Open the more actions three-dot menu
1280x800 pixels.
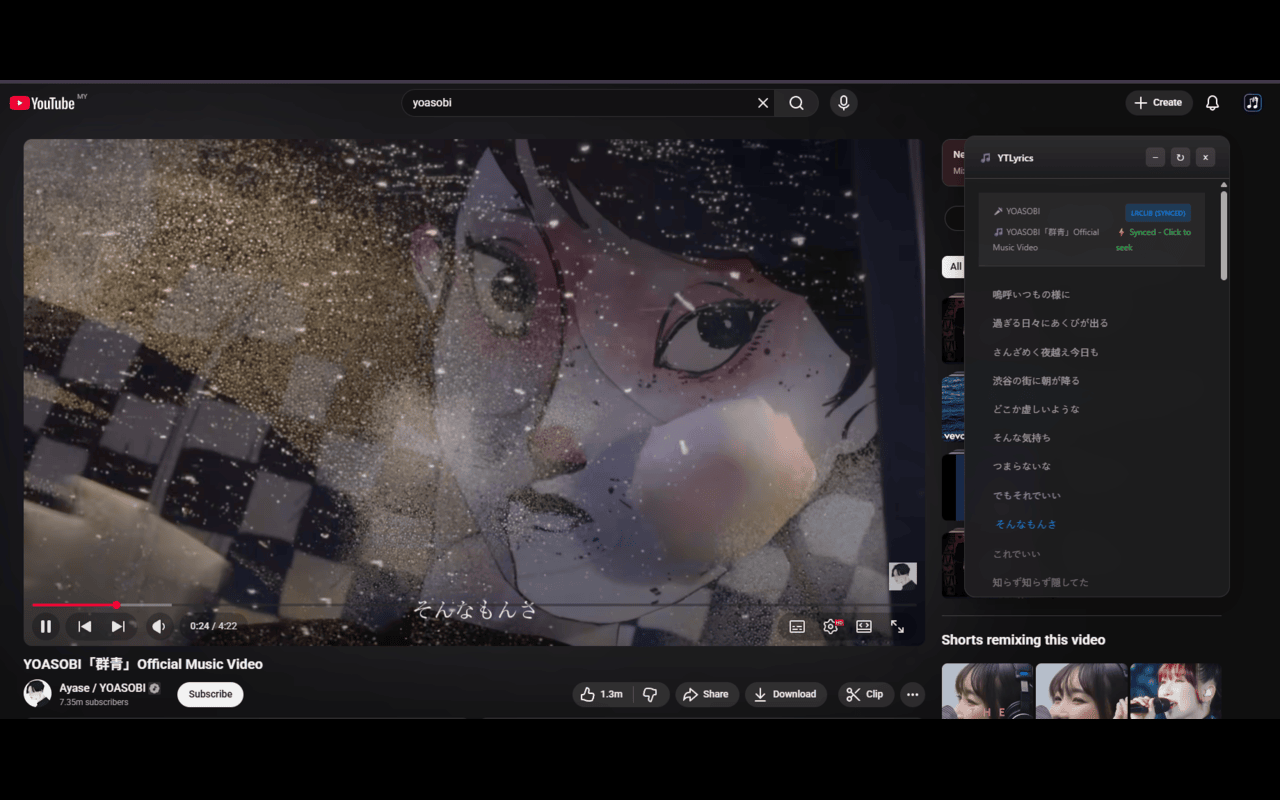[912, 694]
